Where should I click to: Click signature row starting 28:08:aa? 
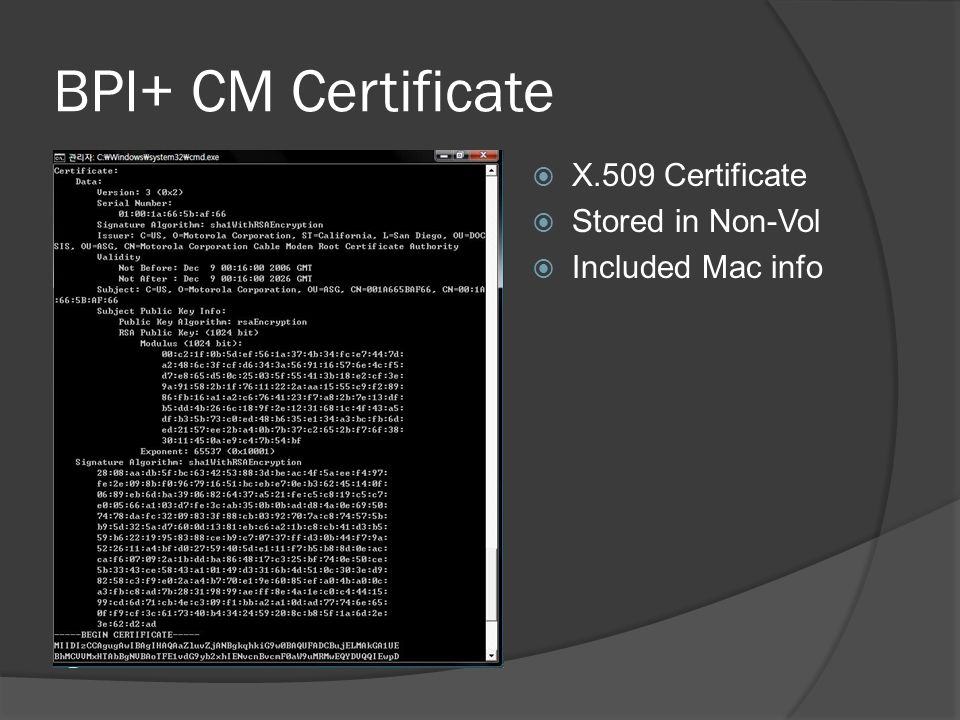242,473
